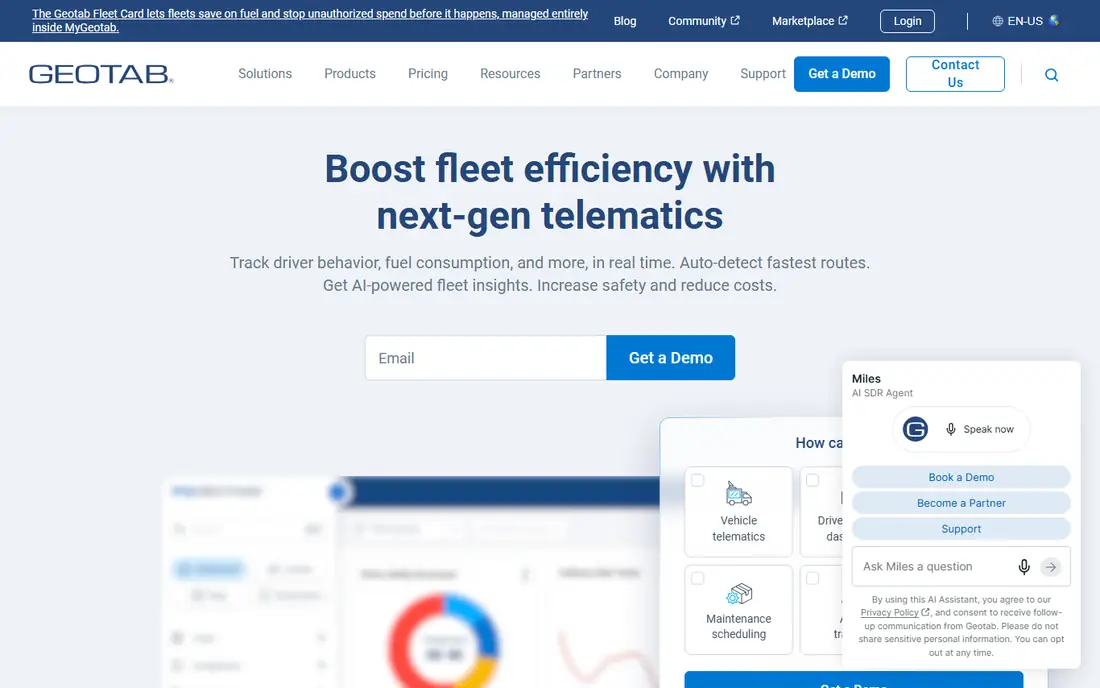Click the Email input field
The image size is (1100, 688).
point(485,358)
